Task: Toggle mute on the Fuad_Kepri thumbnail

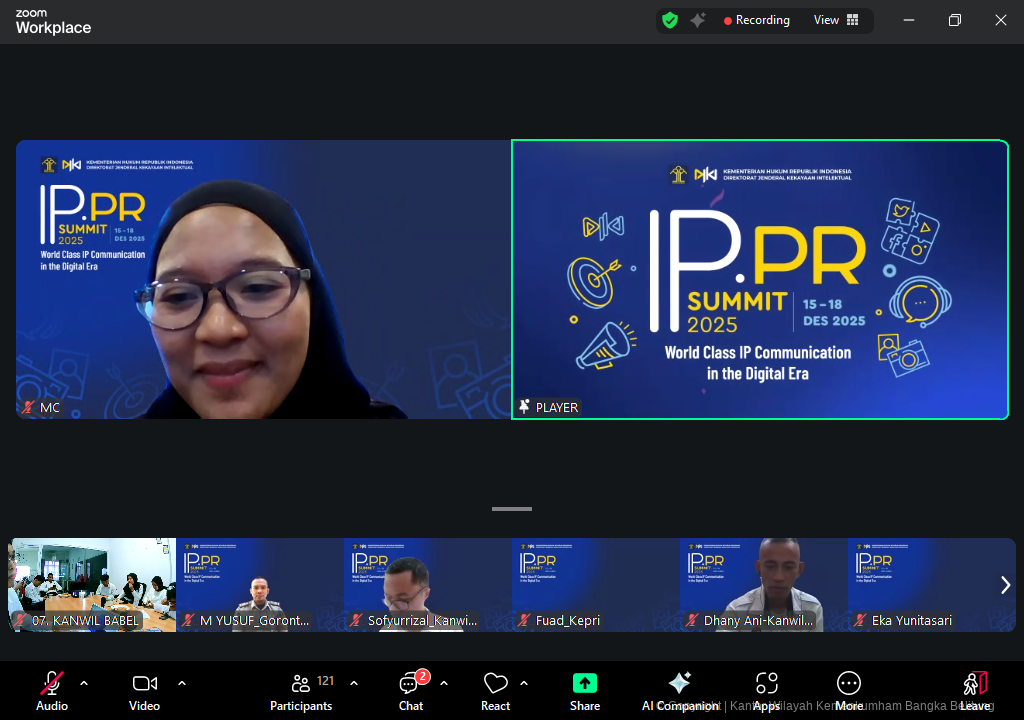Action: coord(524,620)
